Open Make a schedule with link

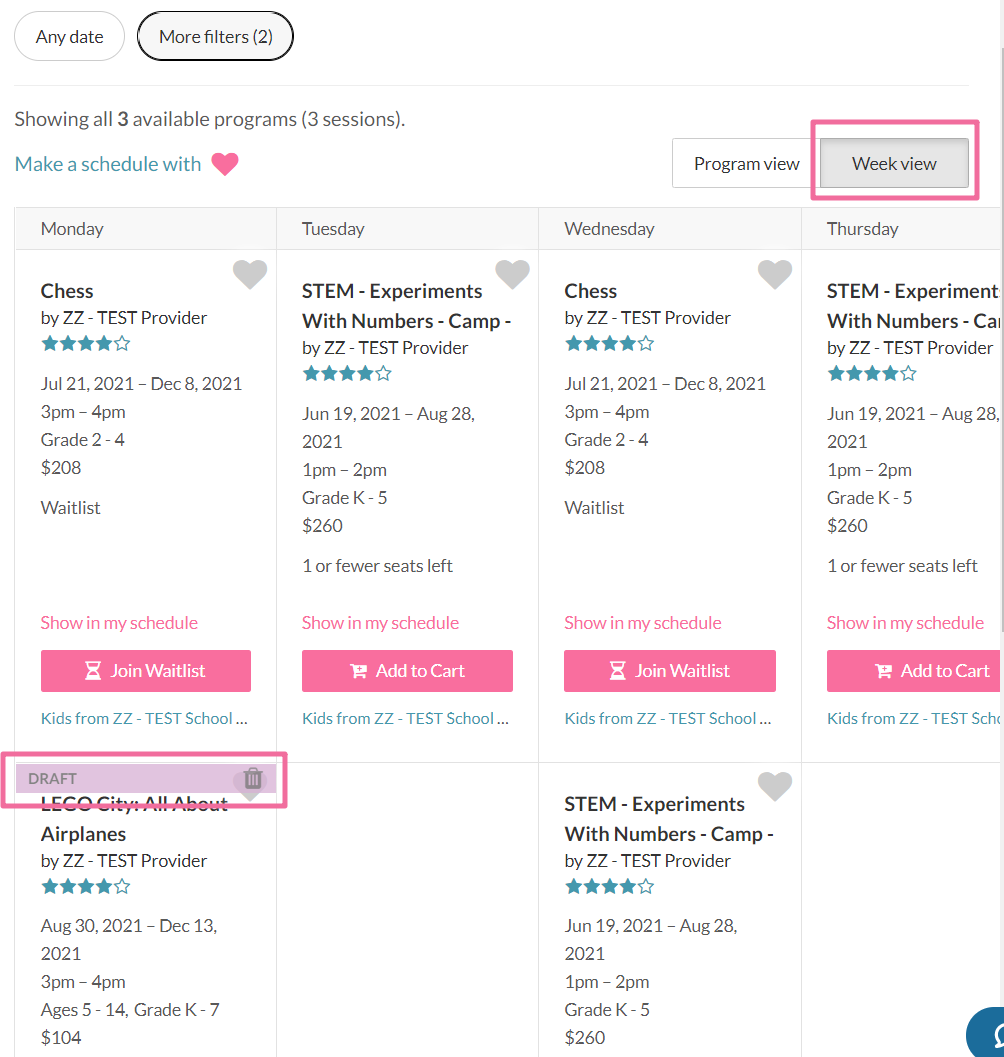(108, 164)
